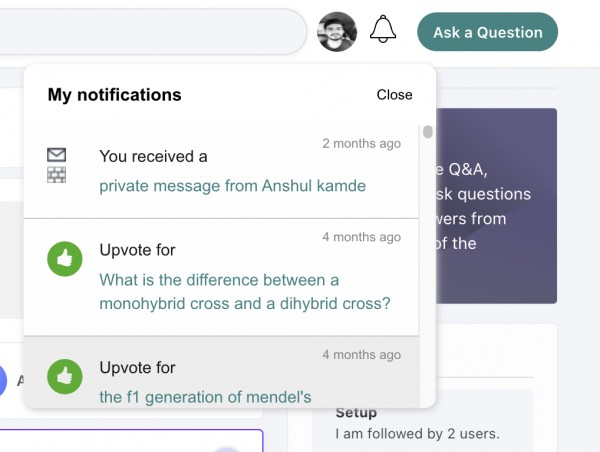This screenshot has height=452, width=600.
Task: Open the monohybrid versus dihybrid cross question
Action: [x=244, y=291]
